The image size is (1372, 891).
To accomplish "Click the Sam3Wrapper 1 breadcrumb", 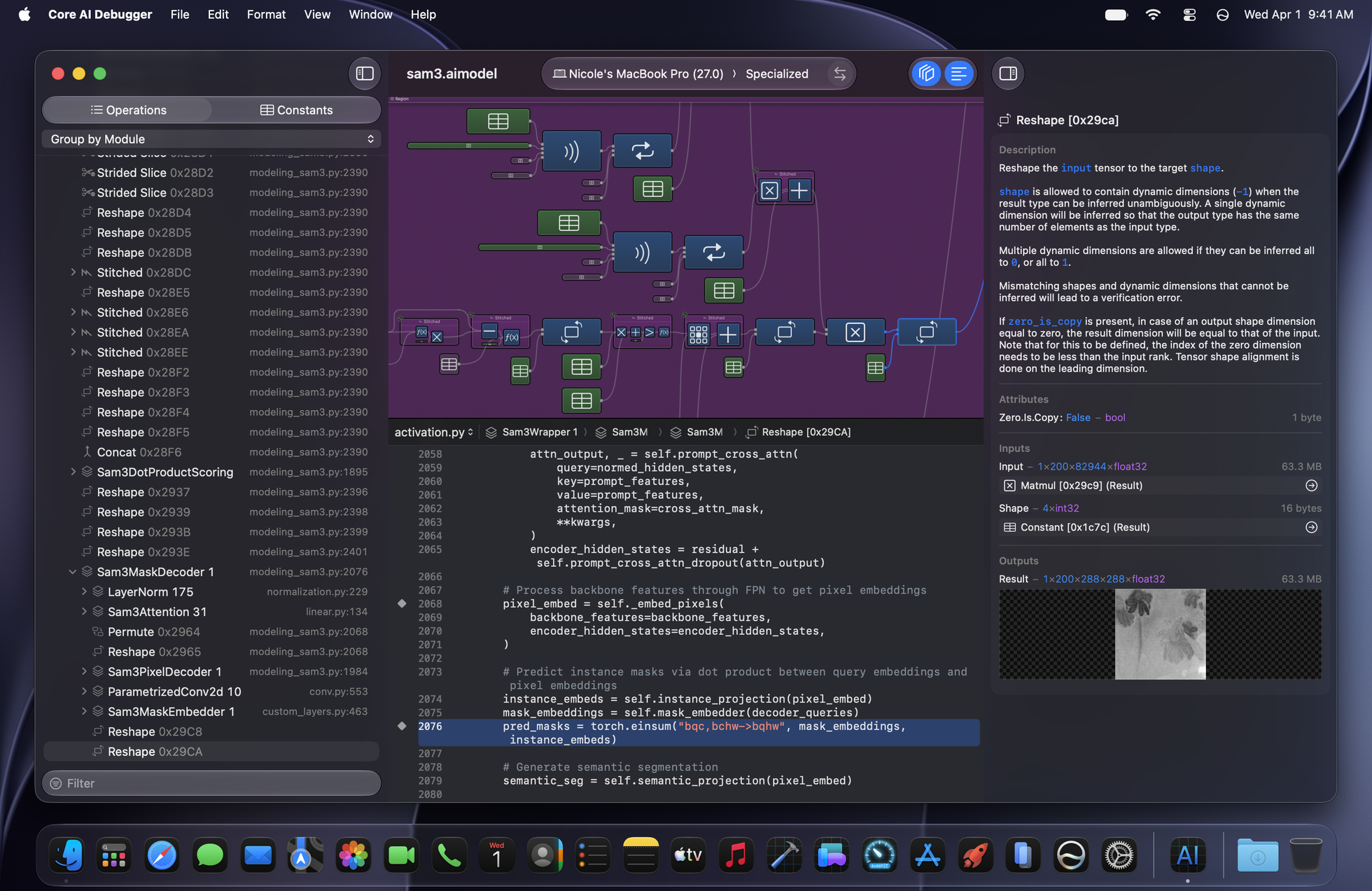I will (x=532, y=432).
